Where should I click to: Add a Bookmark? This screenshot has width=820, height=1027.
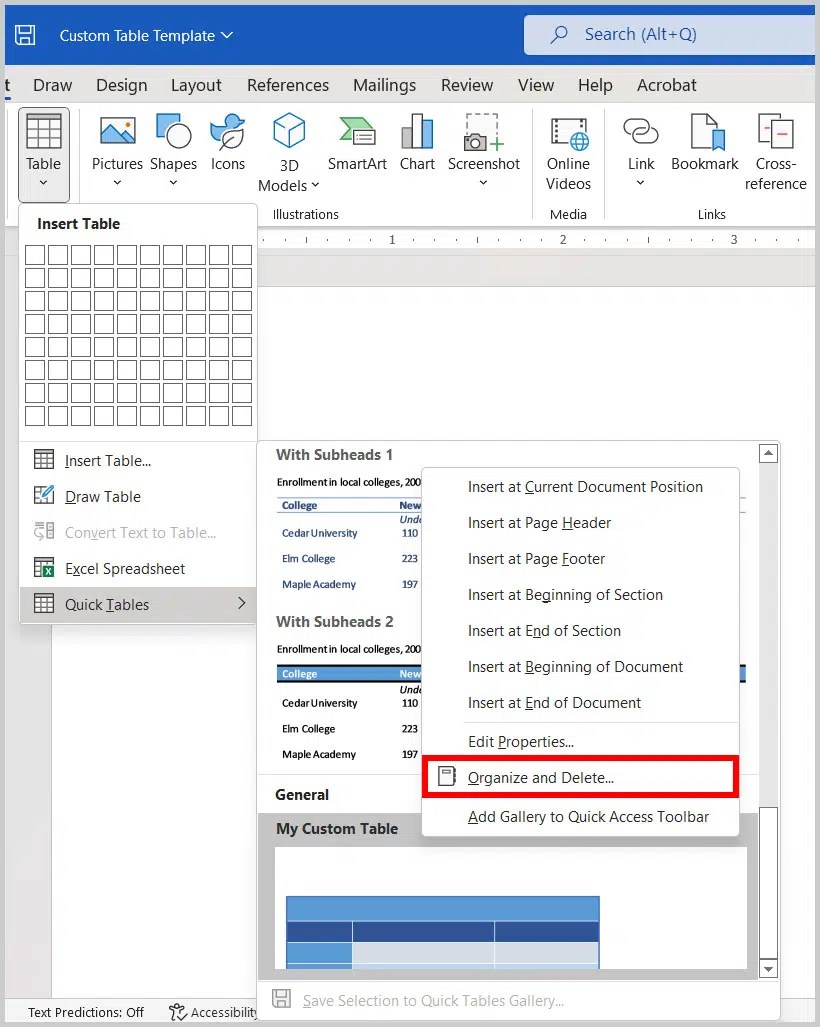(704, 140)
